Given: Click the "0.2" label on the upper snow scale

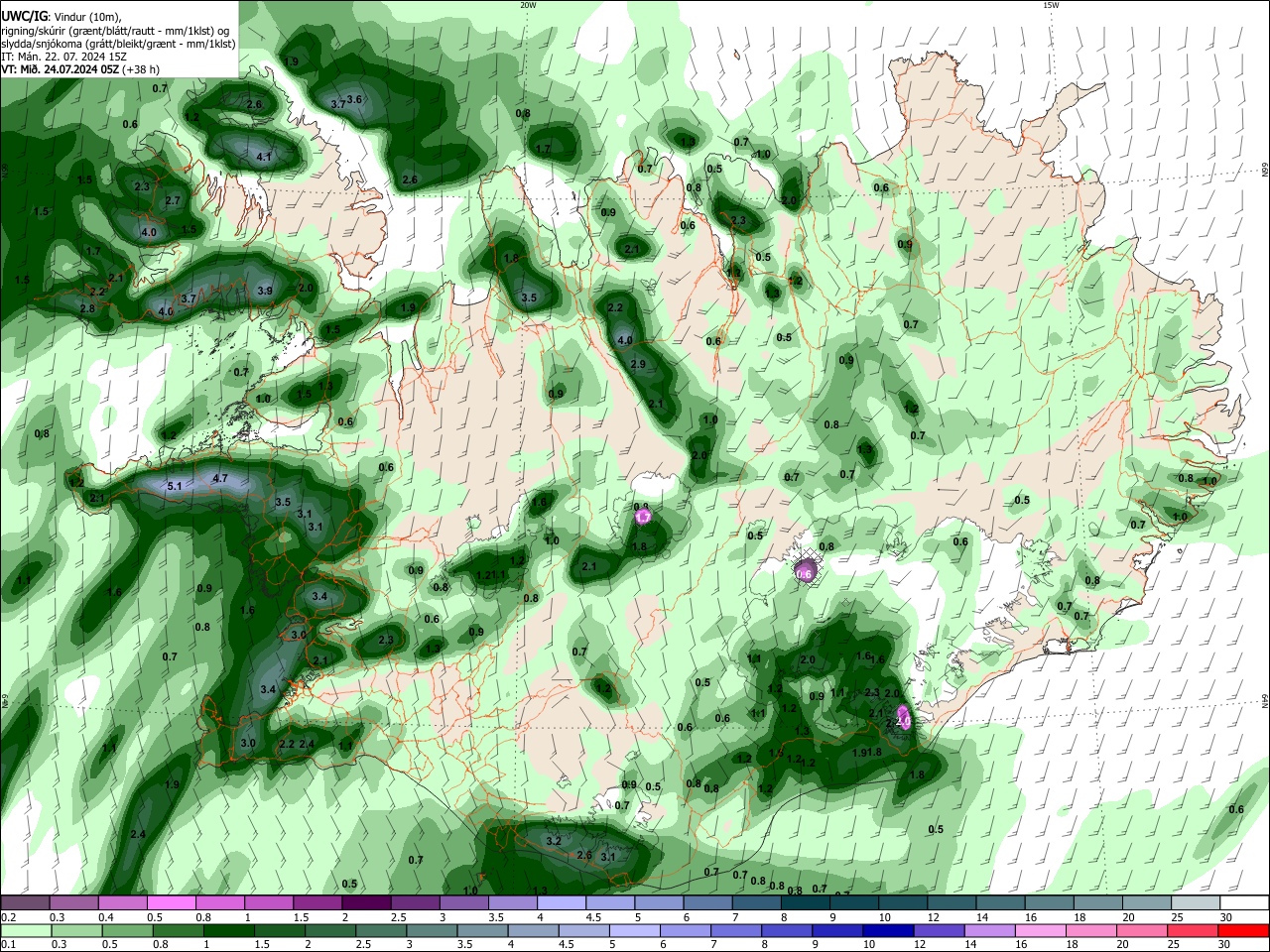Looking at the screenshot, I should [x=7, y=917].
